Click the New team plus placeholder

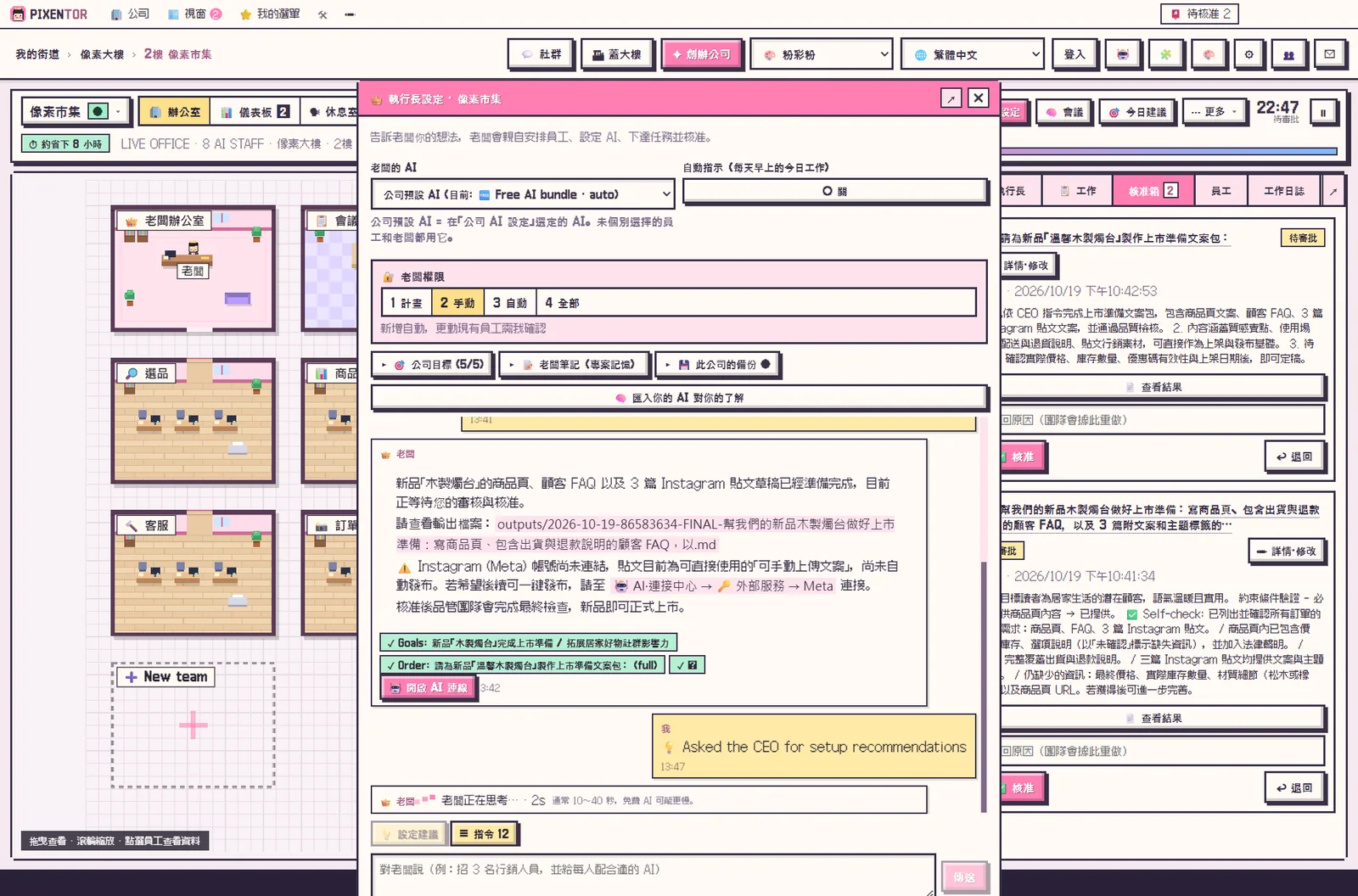coord(193,725)
